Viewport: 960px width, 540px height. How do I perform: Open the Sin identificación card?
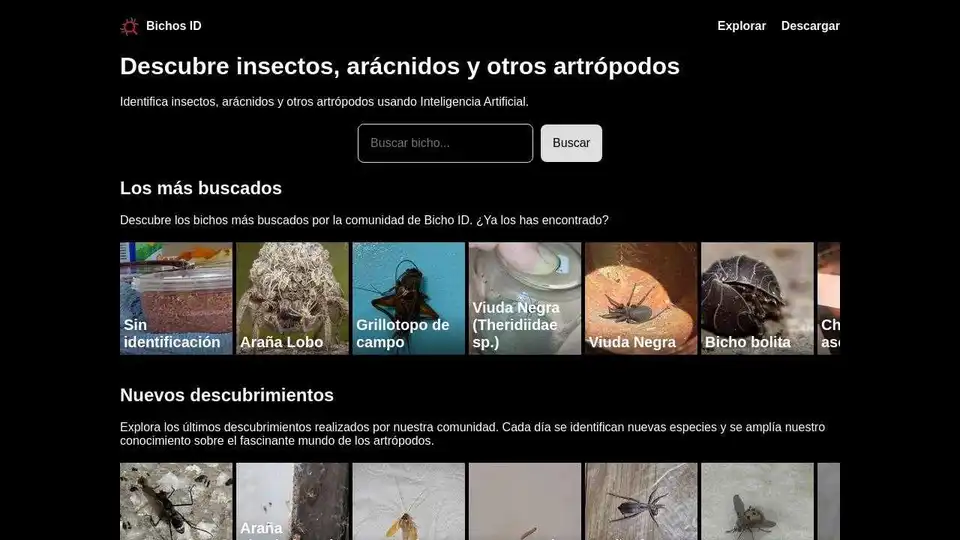[x=176, y=298]
